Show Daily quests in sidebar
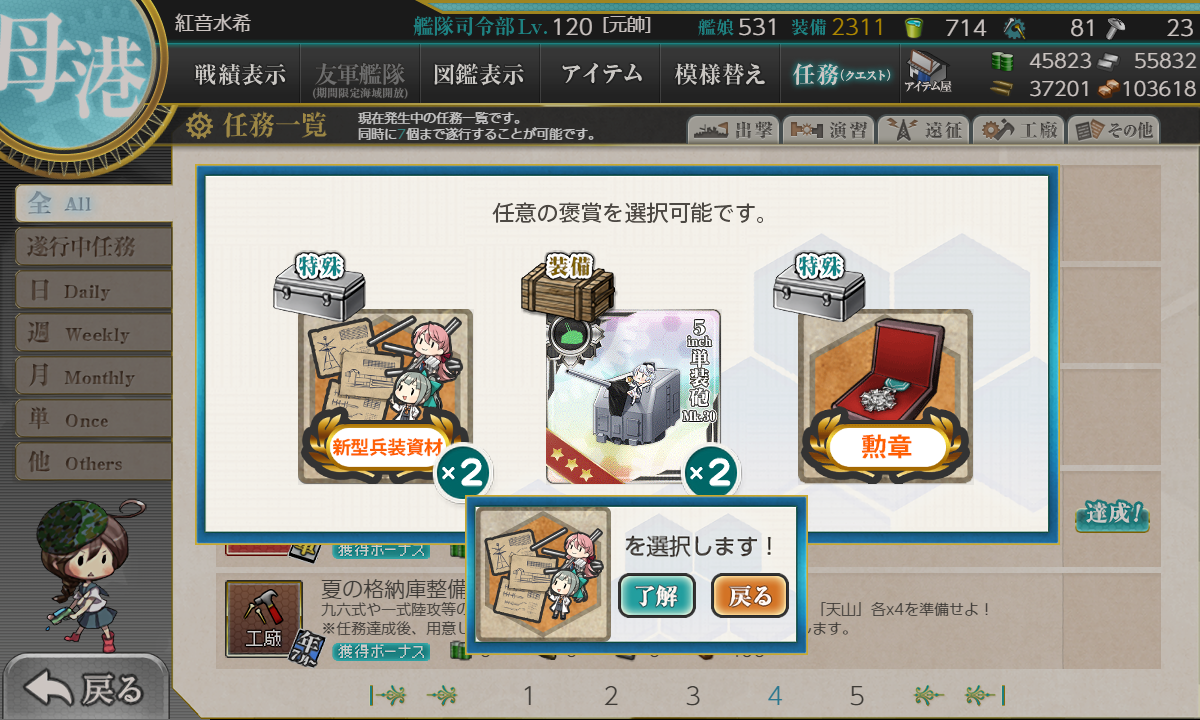 pos(93,290)
